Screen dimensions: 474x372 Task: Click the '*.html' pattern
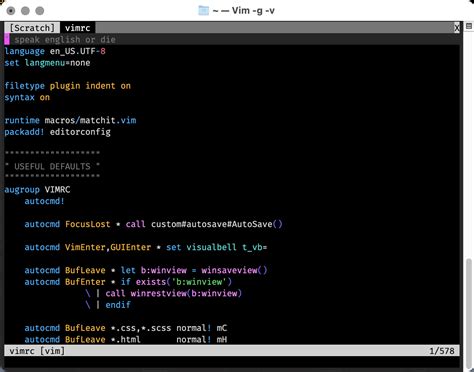(125, 339)
